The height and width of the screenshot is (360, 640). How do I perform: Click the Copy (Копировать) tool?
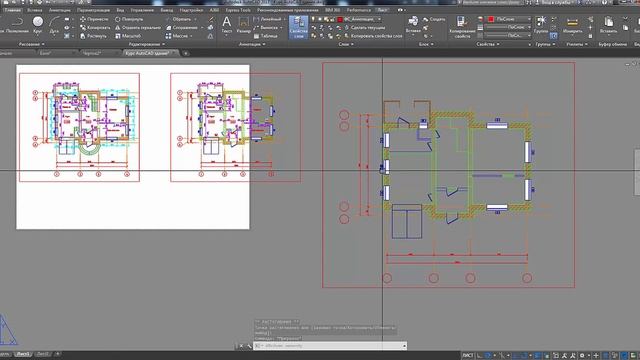95,27
